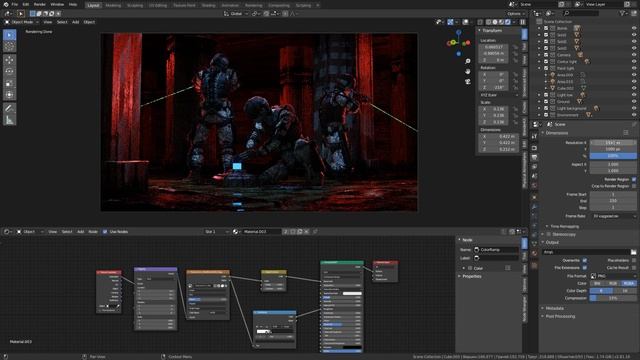The width and height of the screenshot is (640, 360).
Task: Select the Scale tool
Action: (9, 83)
